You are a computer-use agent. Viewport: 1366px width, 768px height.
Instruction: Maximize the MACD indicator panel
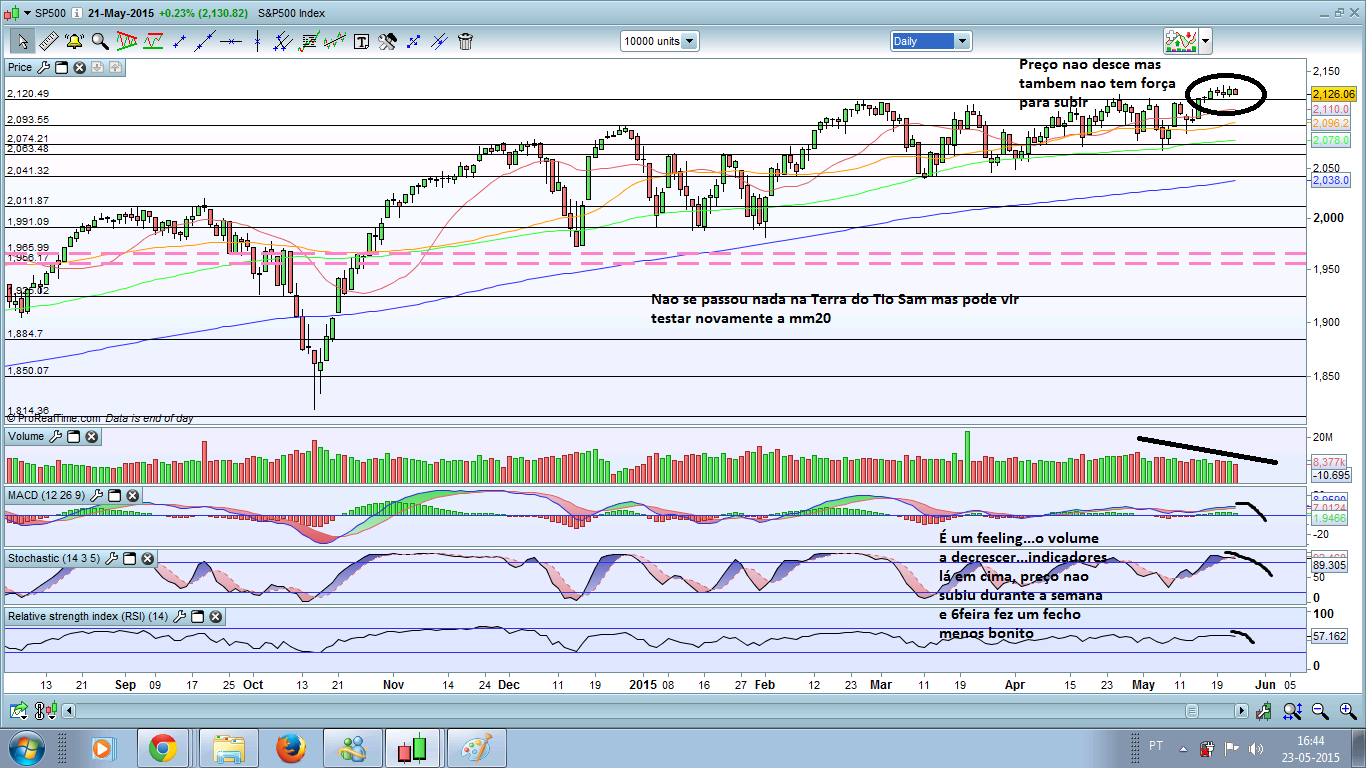click(x=114, y=495)
